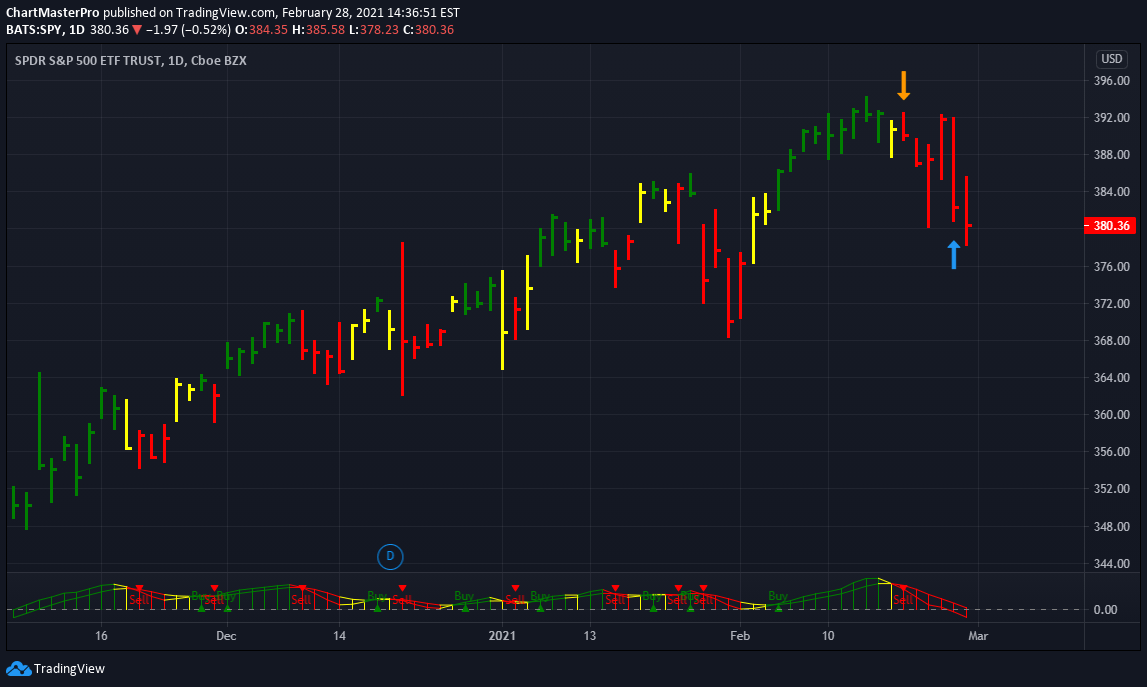1147x687 pixels.
Task: Click the 384.00 price axis label
Action: (1111, 192)
